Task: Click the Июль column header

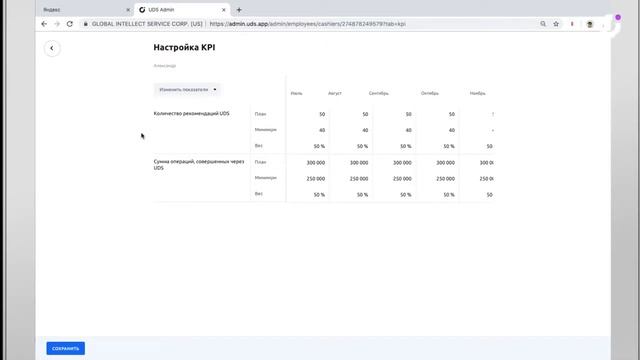Action: 296,93
